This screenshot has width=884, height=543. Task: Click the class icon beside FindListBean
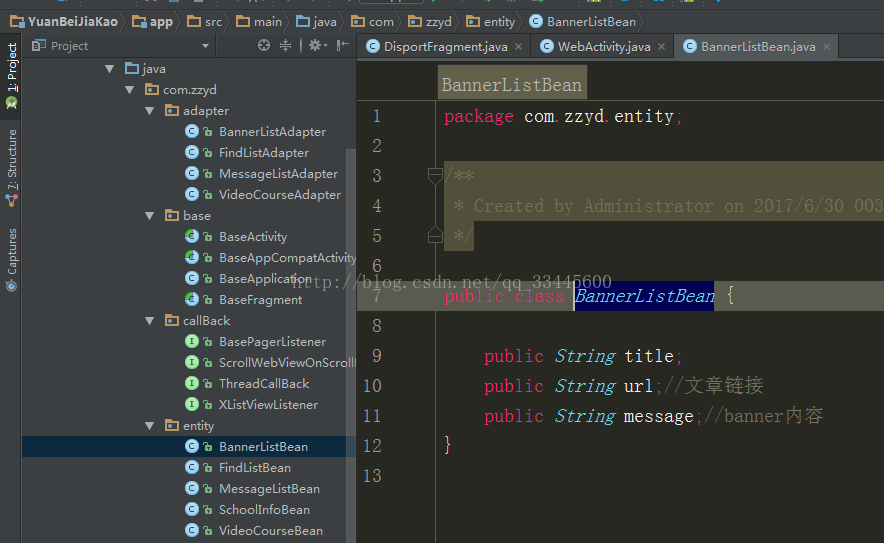192,467
